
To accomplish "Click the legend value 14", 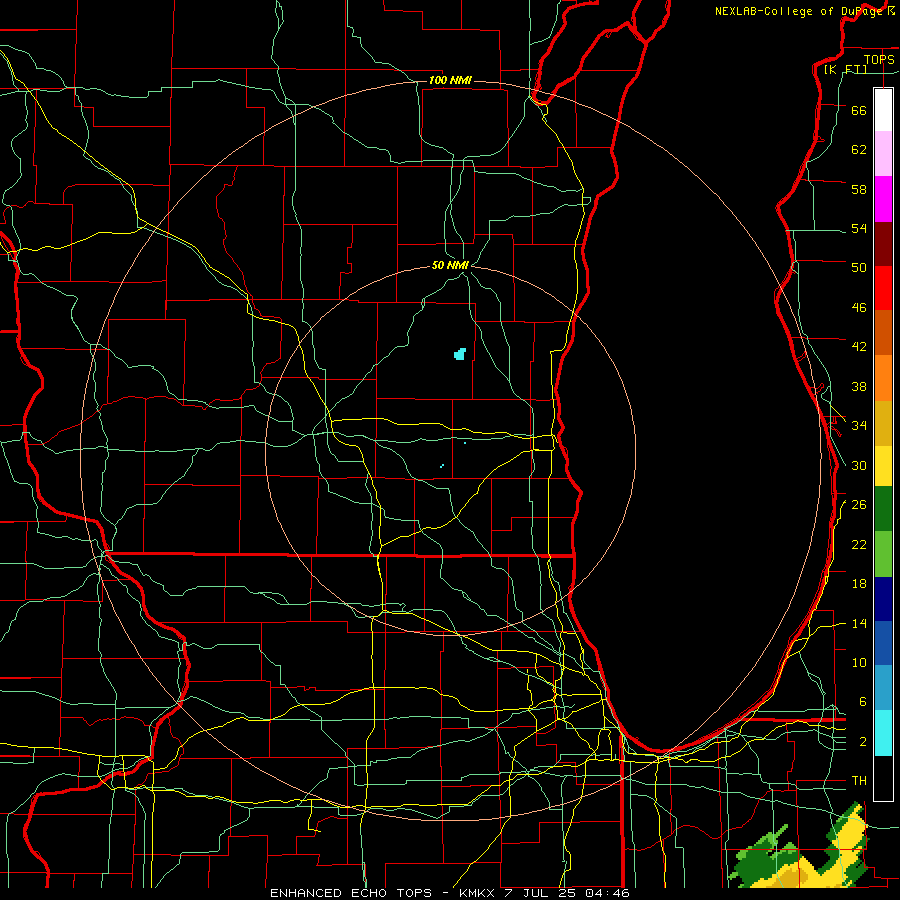I will tap(859, 623).
